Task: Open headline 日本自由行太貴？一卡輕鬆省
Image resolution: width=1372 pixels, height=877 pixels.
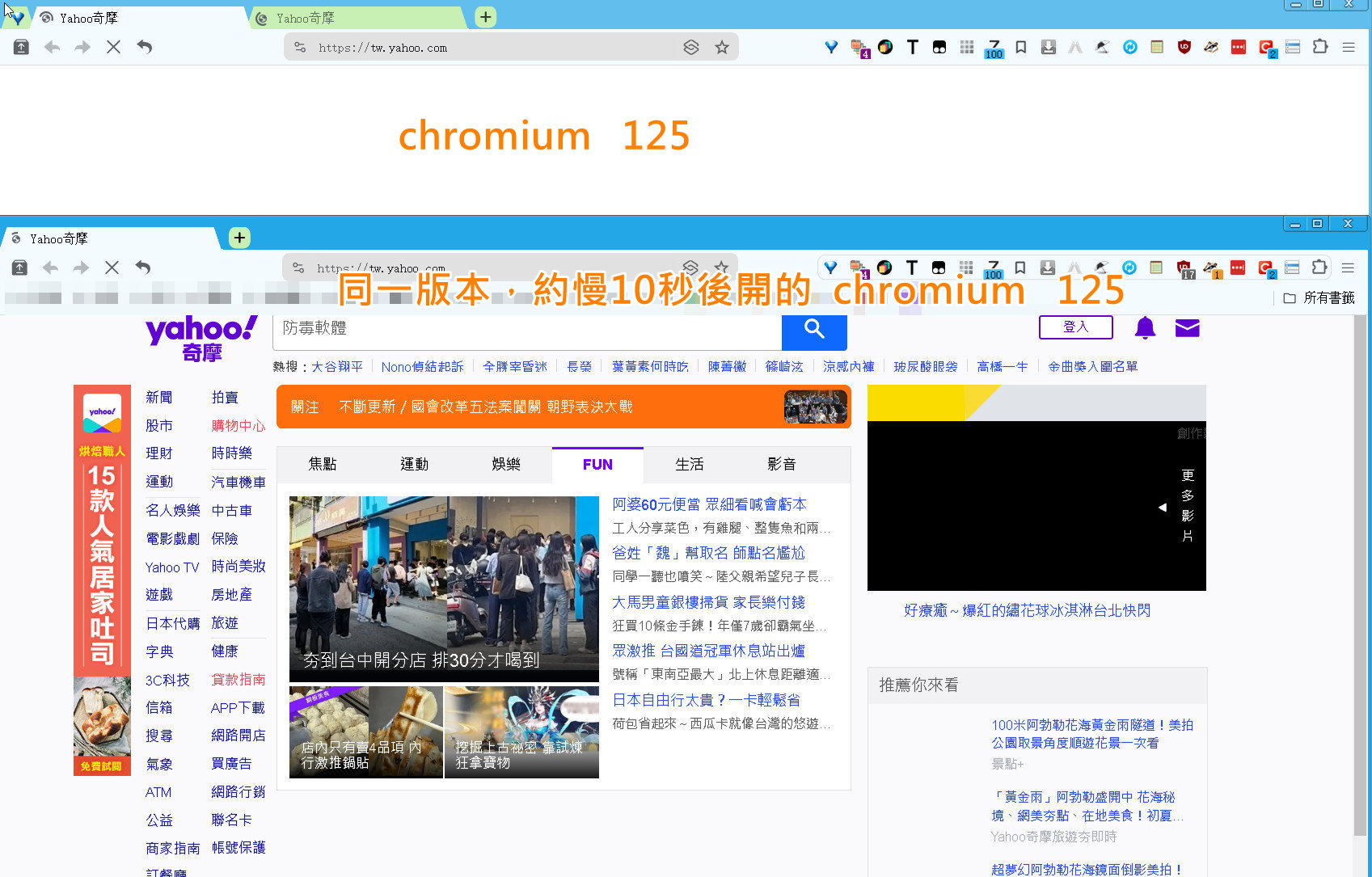Action: (x=707, y=700)
